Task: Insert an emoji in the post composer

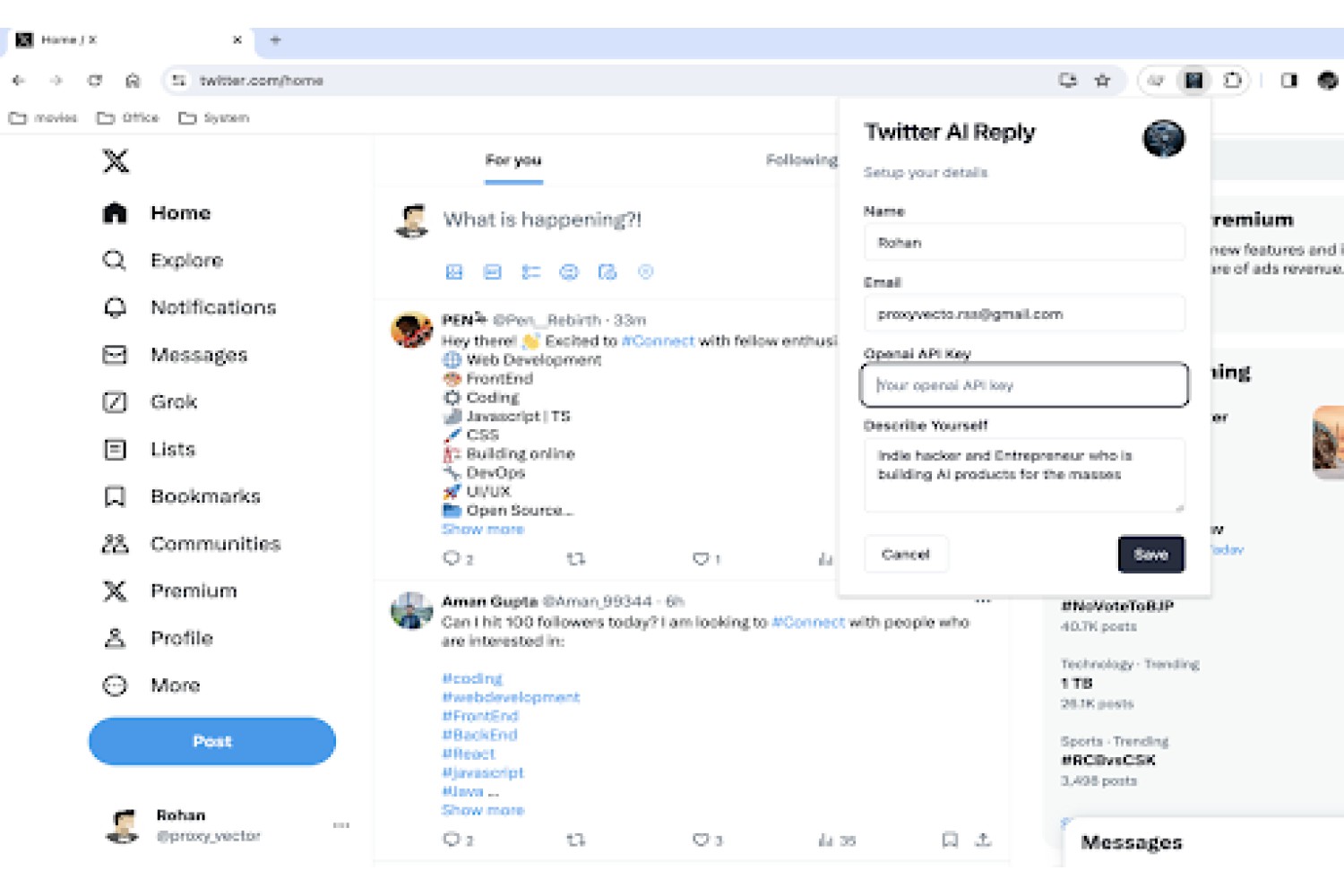Action: click(569, 271)
